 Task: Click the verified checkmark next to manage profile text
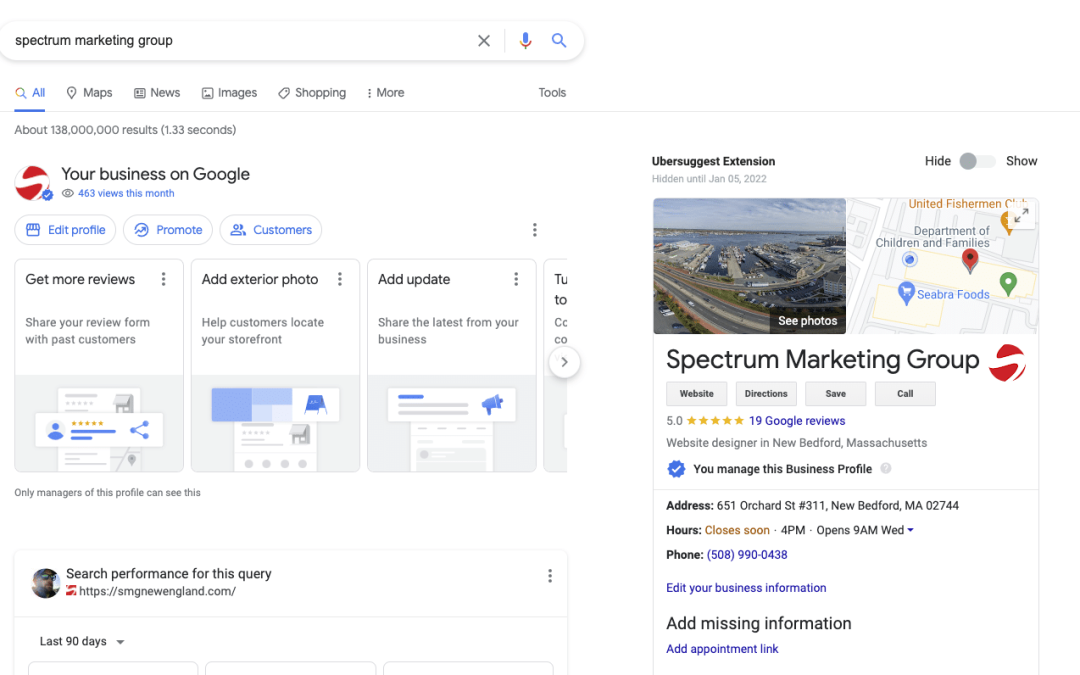click(676, 468)
